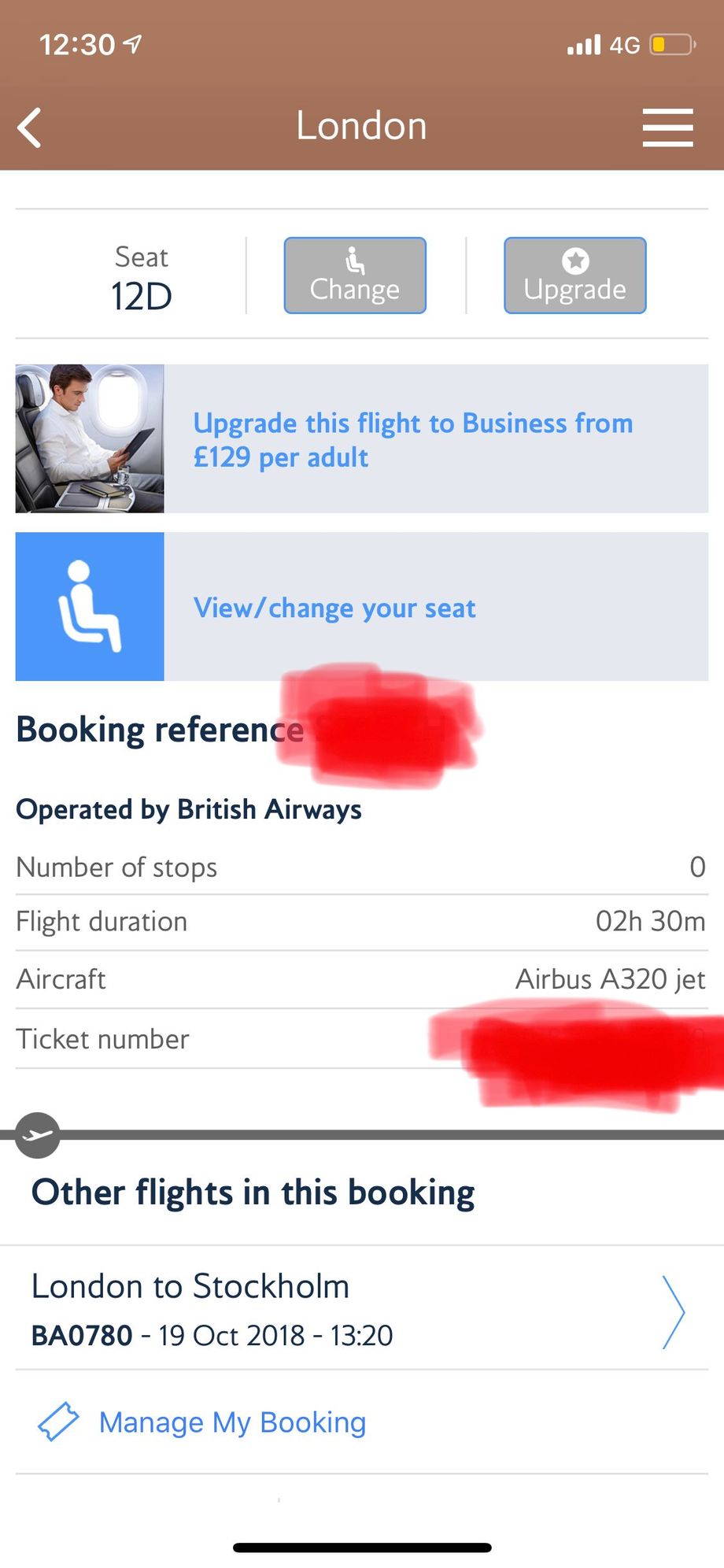Tap the ticket icon beside Manage My Booking
The height and width of the screenshot is (1568, 724).
coord(58,1422)
